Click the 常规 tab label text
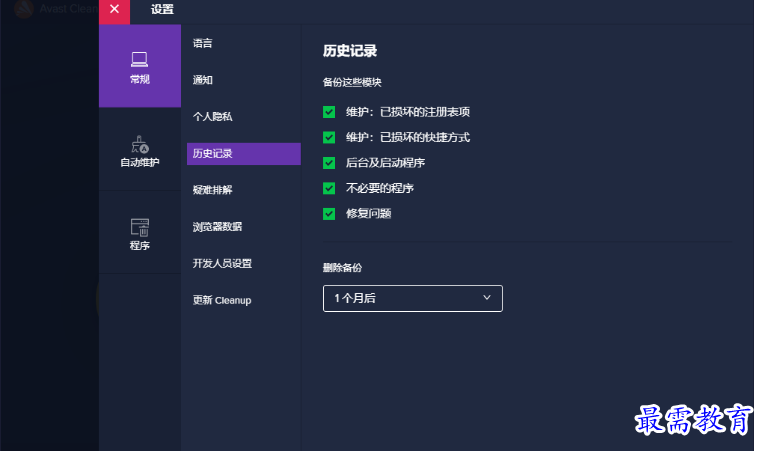 point(139,79)
